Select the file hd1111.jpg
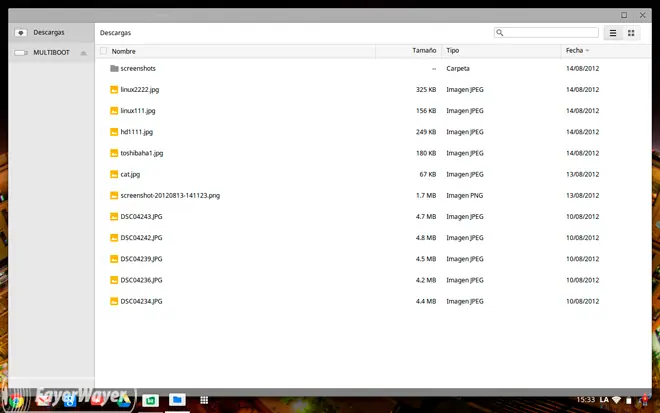660x413 pixels. pos(136,132)
